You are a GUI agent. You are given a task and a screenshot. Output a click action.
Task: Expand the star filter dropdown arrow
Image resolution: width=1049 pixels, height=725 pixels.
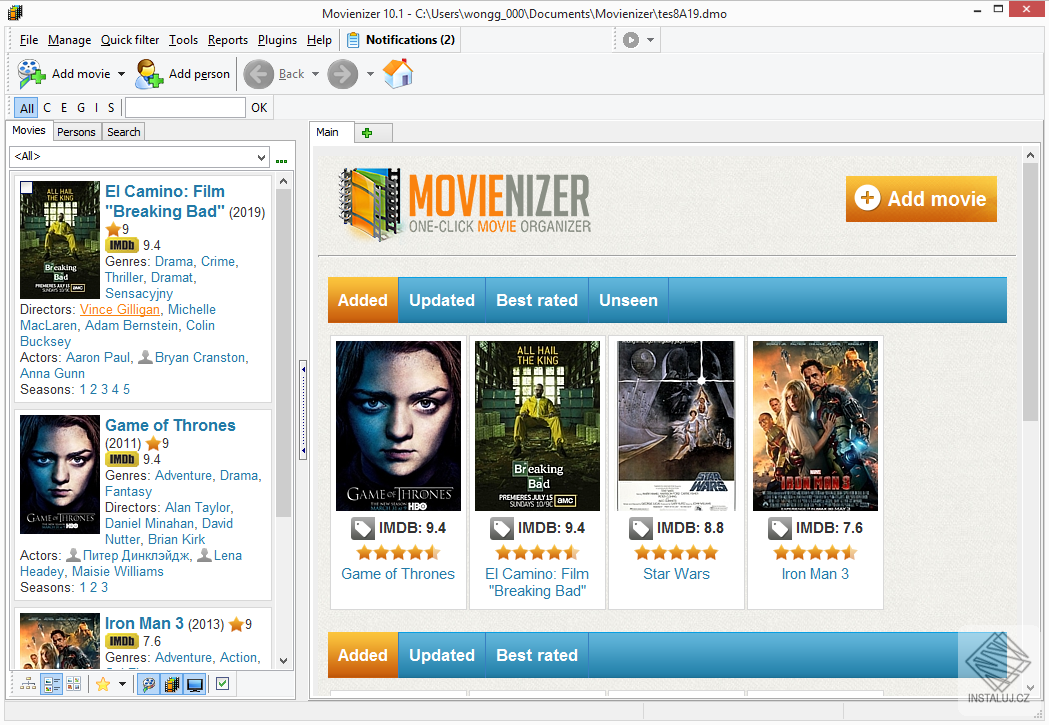(121, 684)
